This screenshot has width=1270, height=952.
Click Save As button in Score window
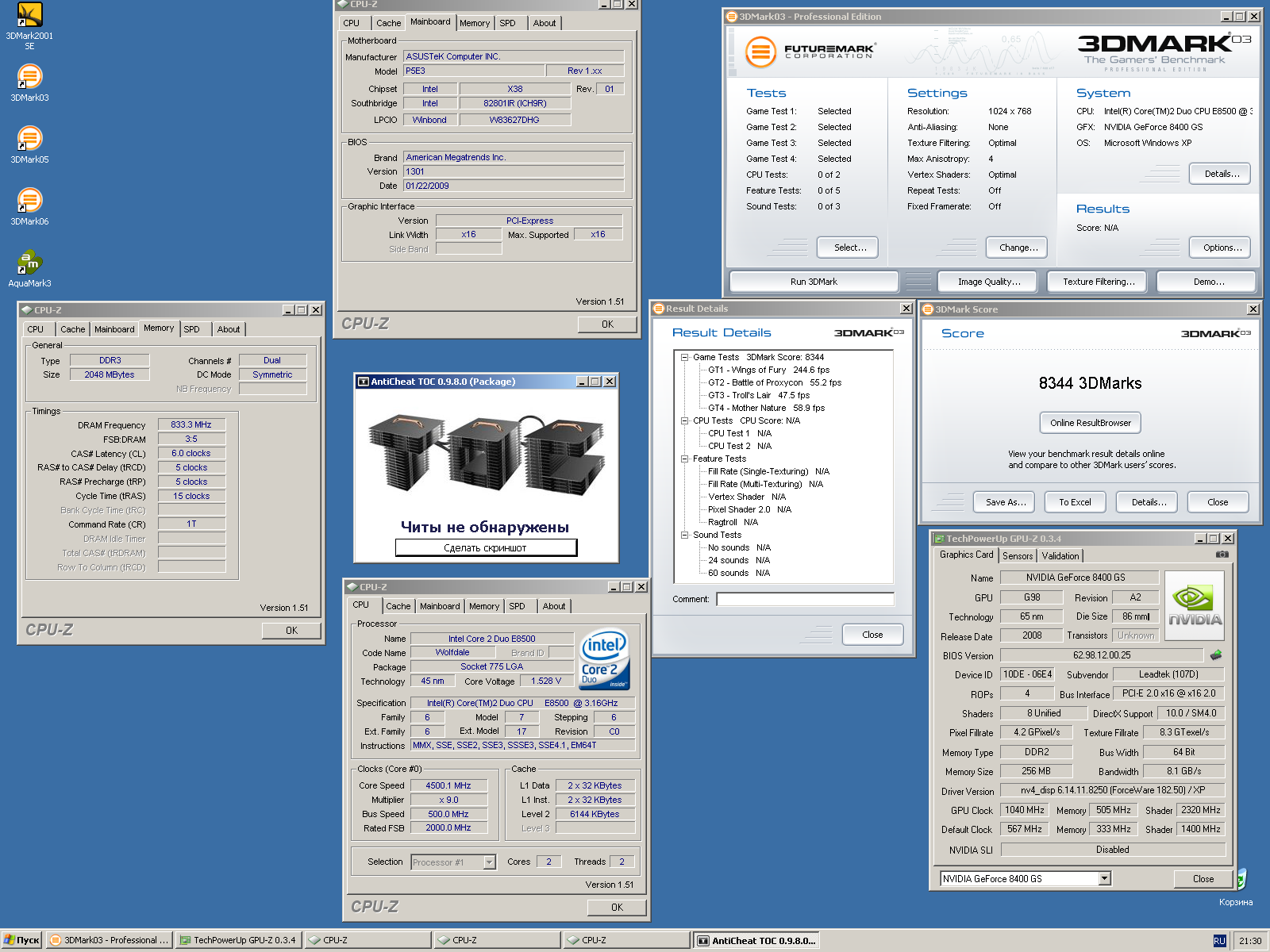tap(1004, 502)
